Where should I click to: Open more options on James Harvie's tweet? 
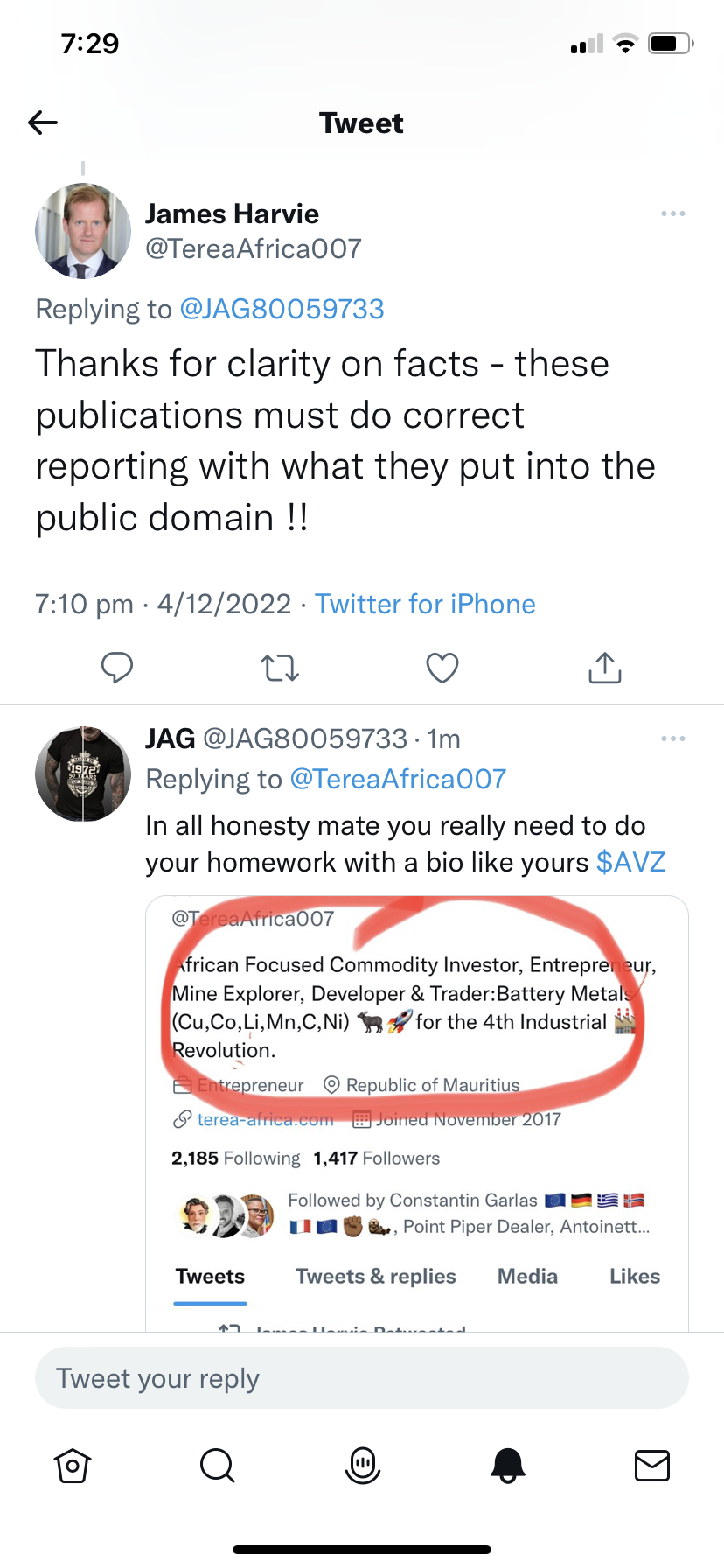pos(673,213)
